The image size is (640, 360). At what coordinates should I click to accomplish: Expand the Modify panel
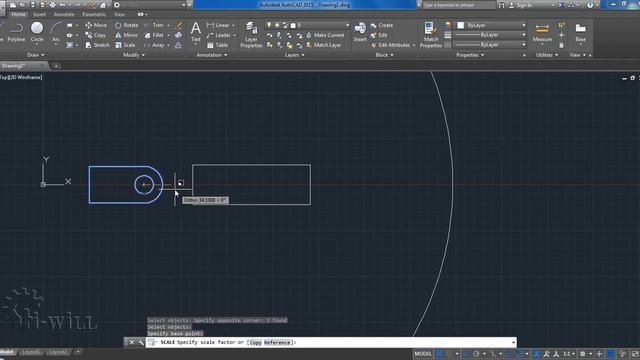point(134,55)
